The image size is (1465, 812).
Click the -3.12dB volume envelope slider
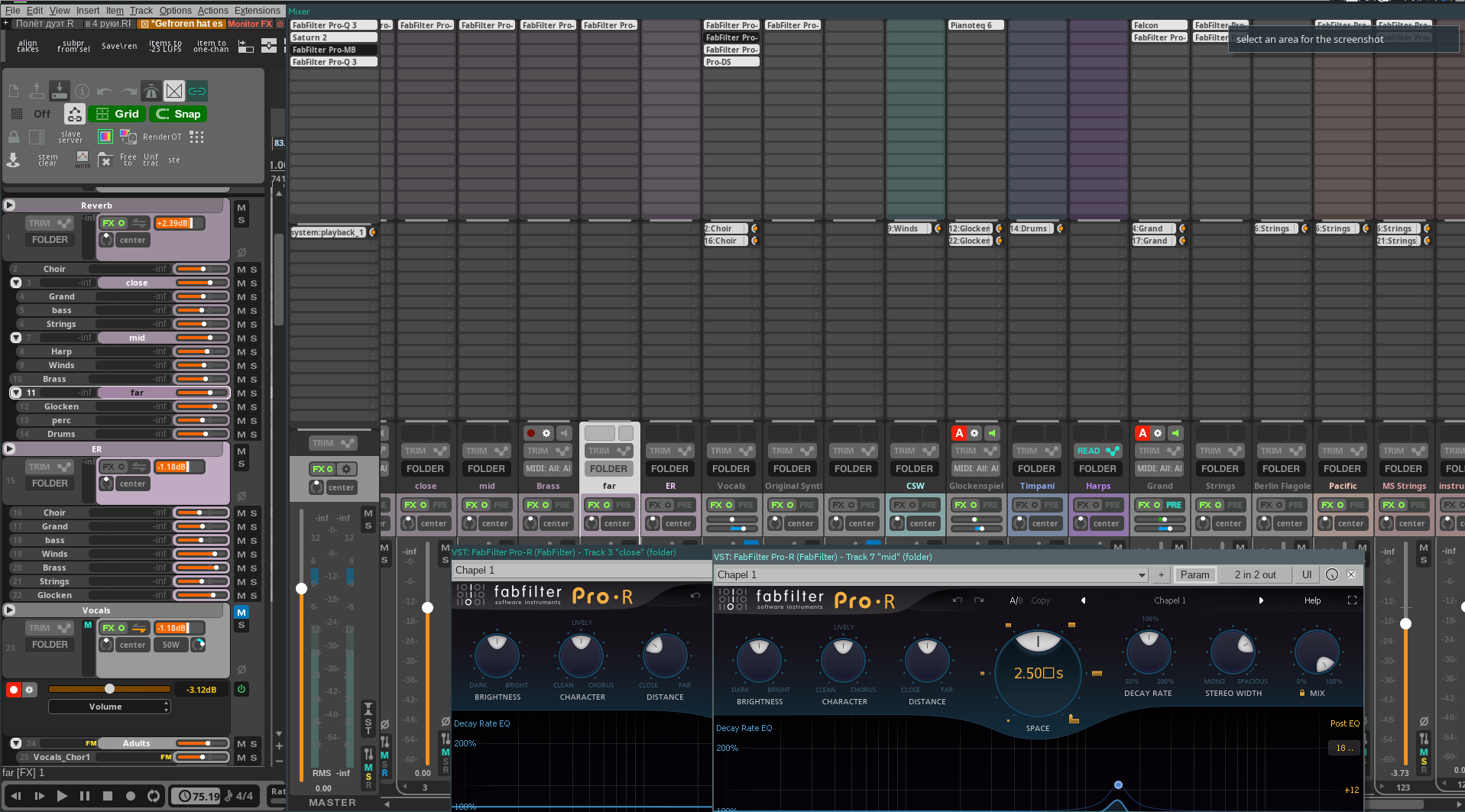point(109,689)
